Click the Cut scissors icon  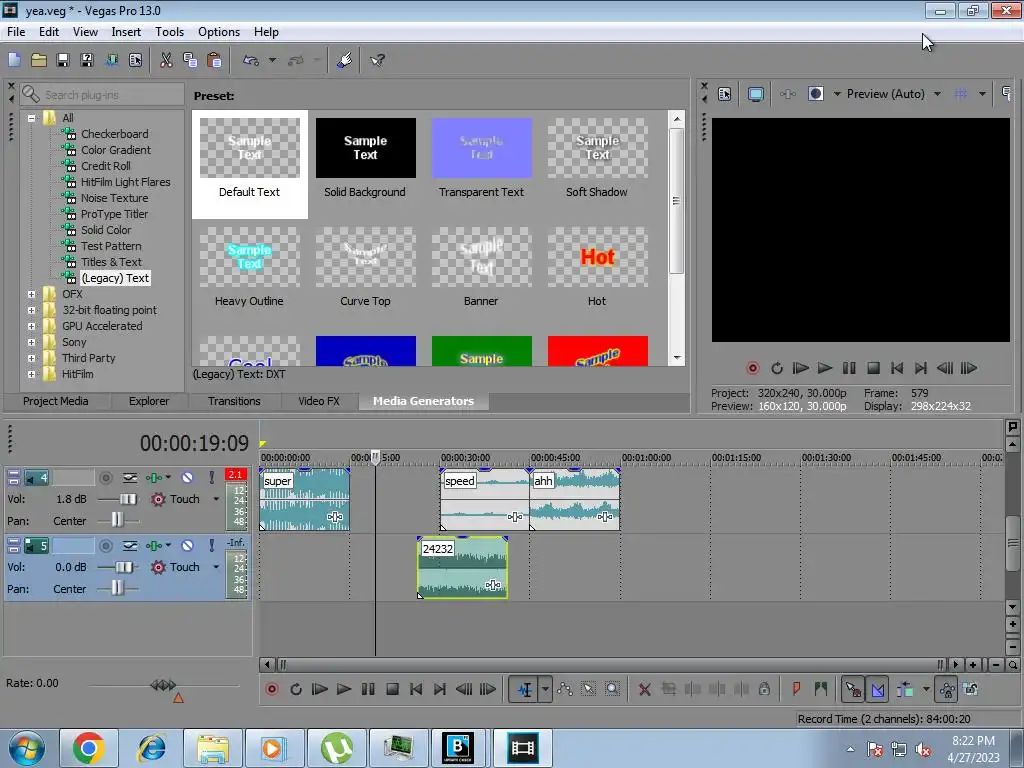pos(166,60)
